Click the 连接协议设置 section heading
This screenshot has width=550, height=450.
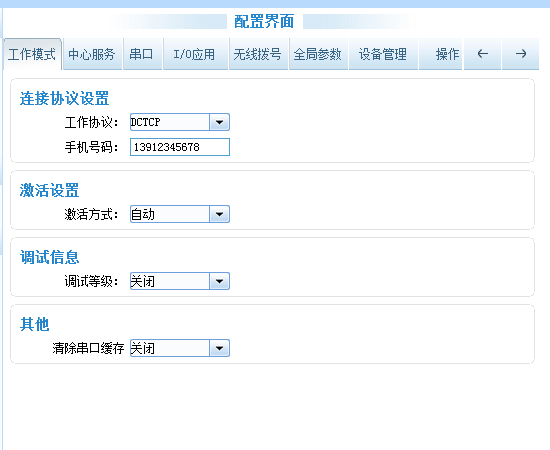tap(64, 98)
